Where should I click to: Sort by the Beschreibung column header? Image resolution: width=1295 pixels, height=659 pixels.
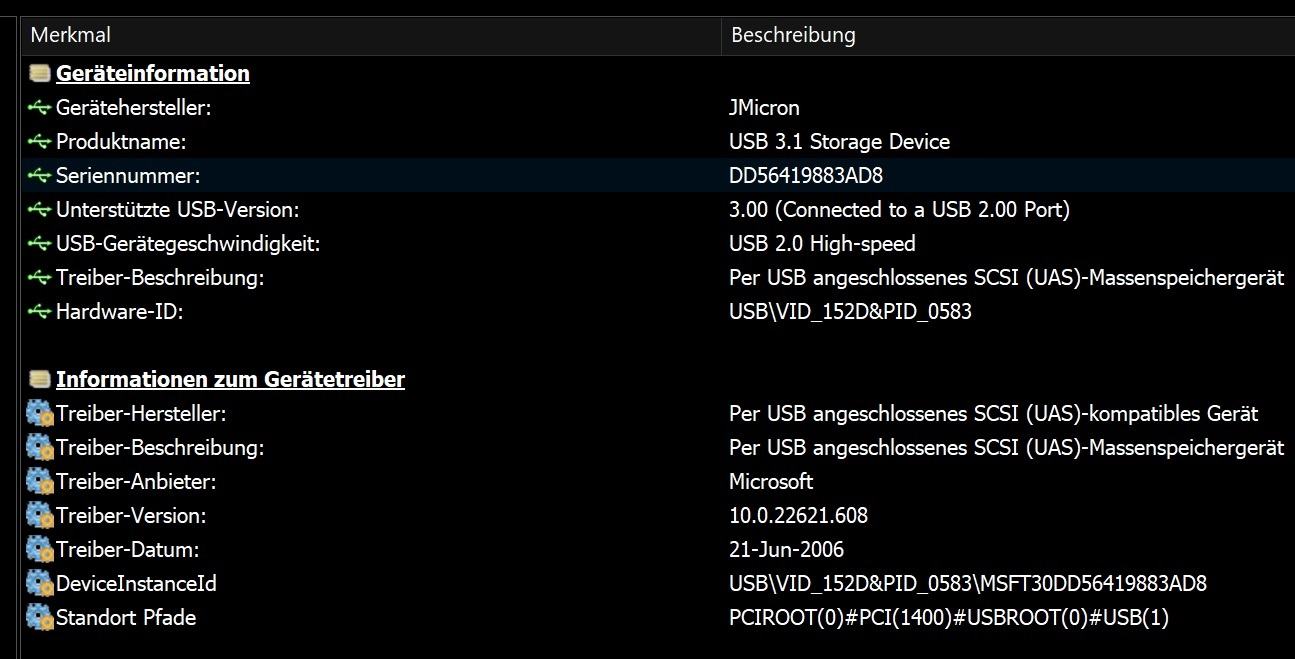click(x=794, y=35)
